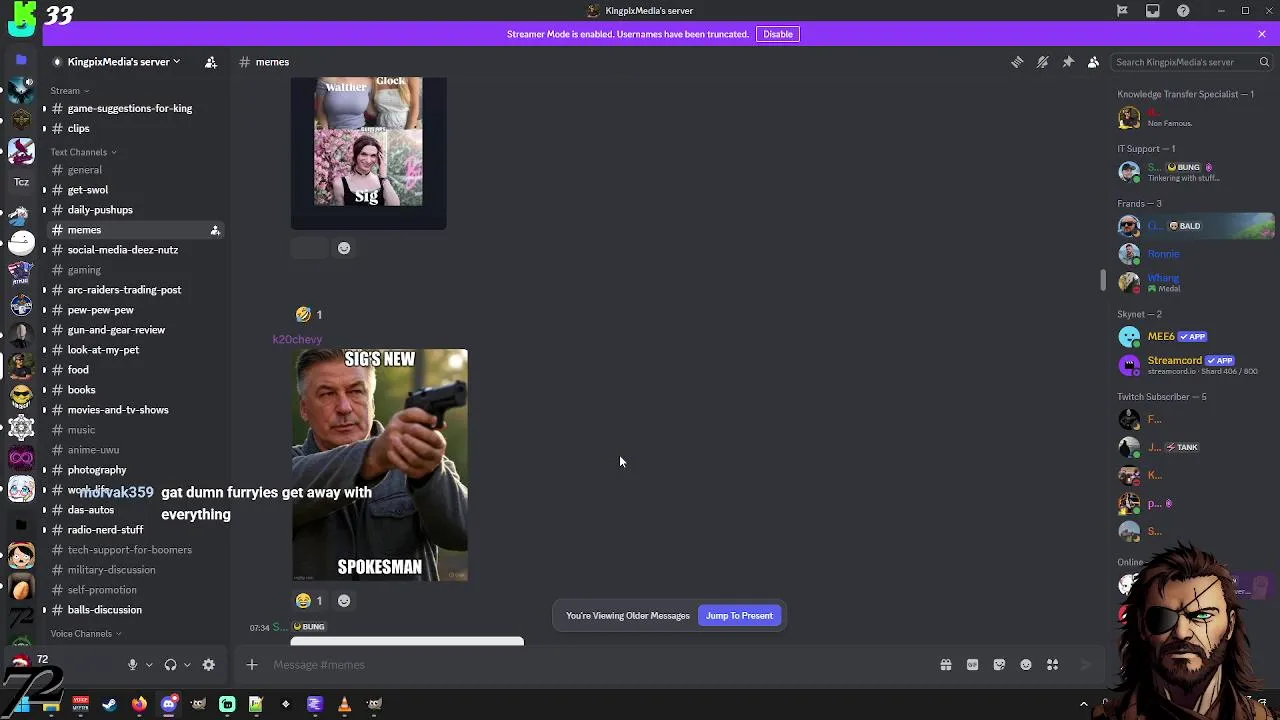
Task: Collapse the Voice Channels category
Action: (85, 634)
